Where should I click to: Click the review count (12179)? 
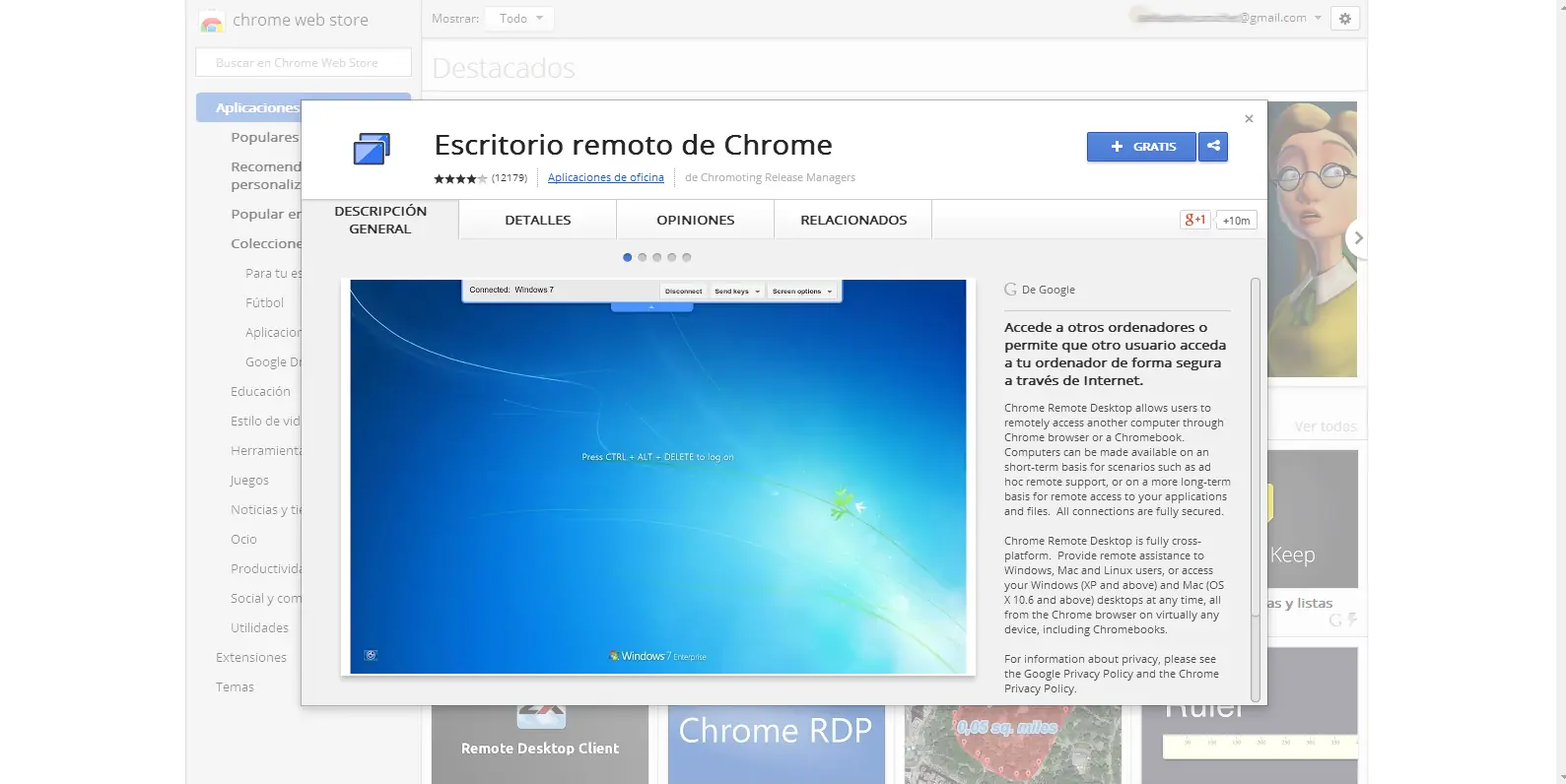(x=510, y=178)
